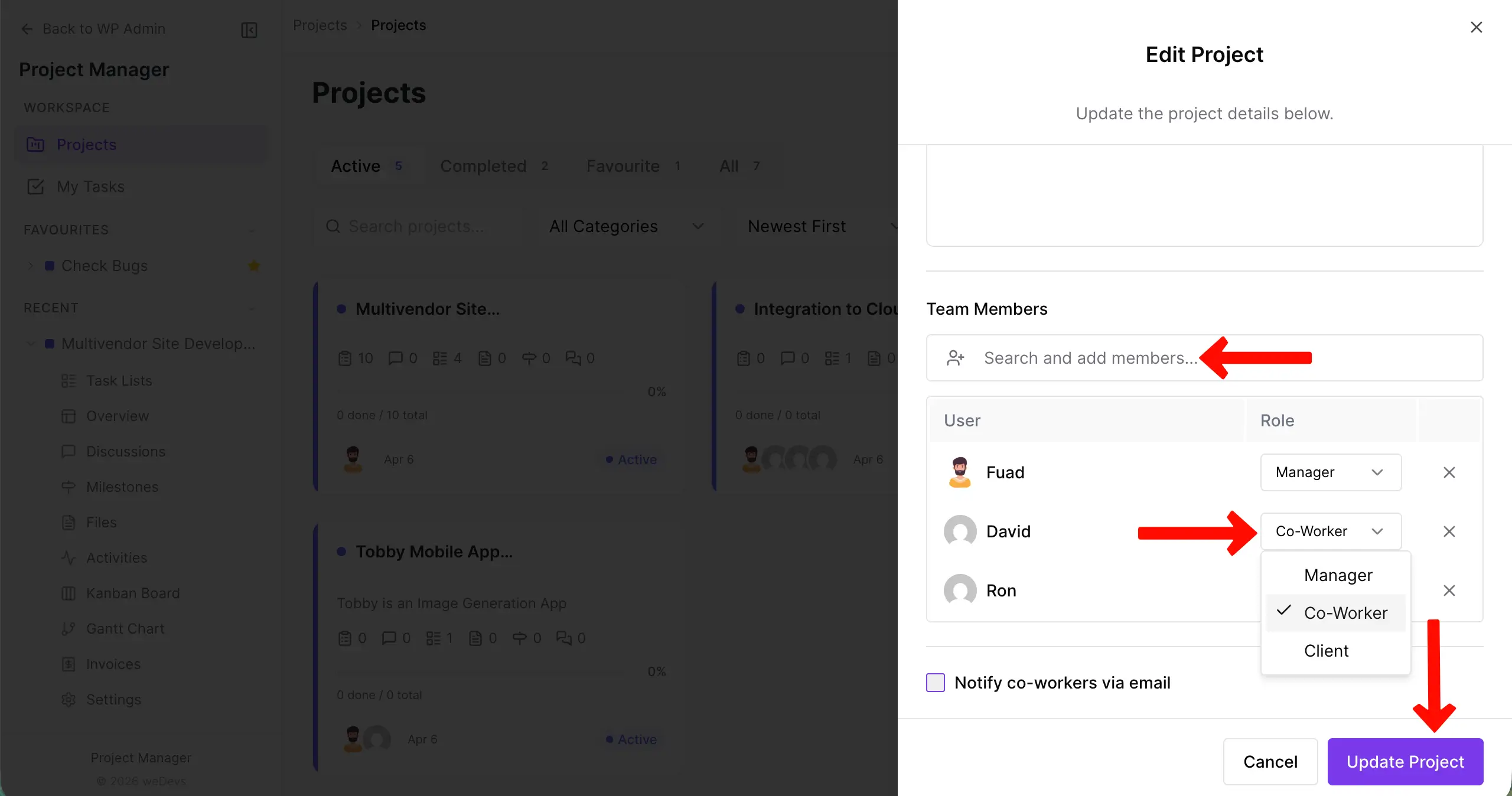The width and height of the screenshot is (1512, 796).
Task: Click the Search and add members field
Action: coord(1090,358)
